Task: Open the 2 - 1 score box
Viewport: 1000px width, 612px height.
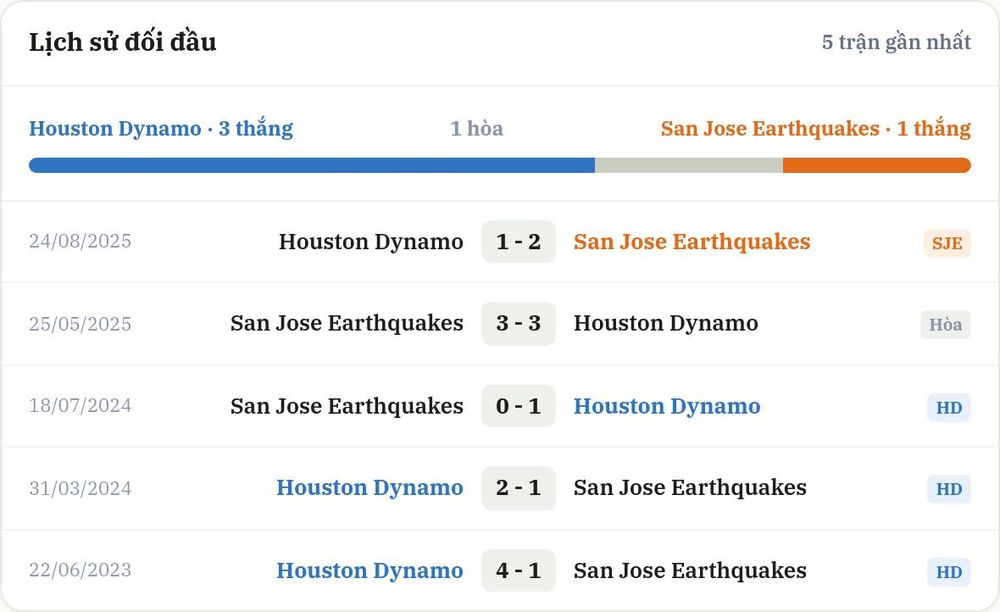Action: tap(518, 488)
